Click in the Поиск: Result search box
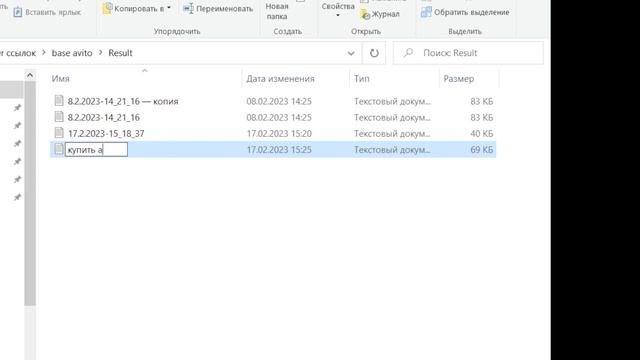Viewport: 640px width, 360px height. click(468, 53)
